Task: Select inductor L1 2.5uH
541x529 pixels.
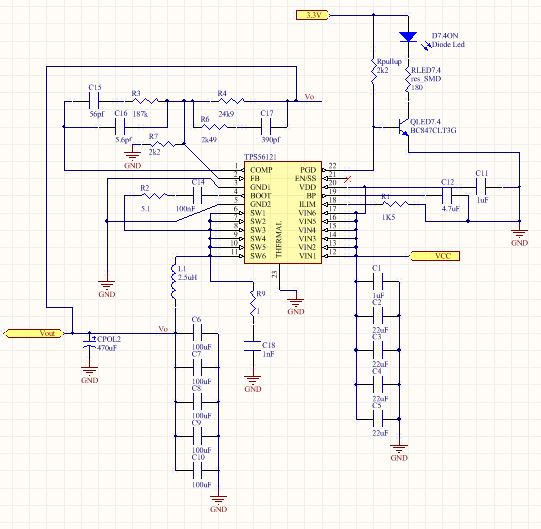Action: click(175, 282)
